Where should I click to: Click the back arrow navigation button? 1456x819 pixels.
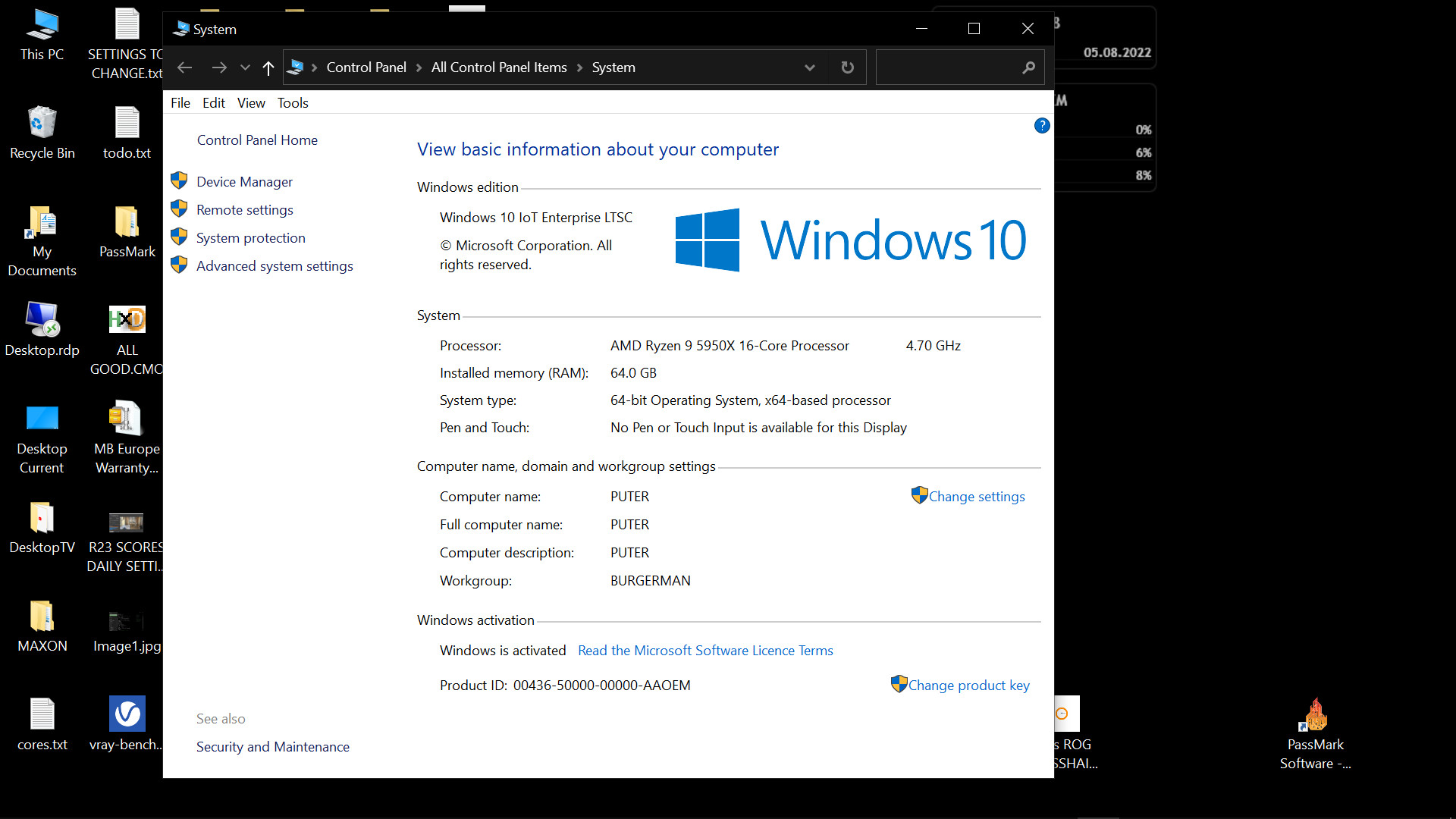click(184, 68)
